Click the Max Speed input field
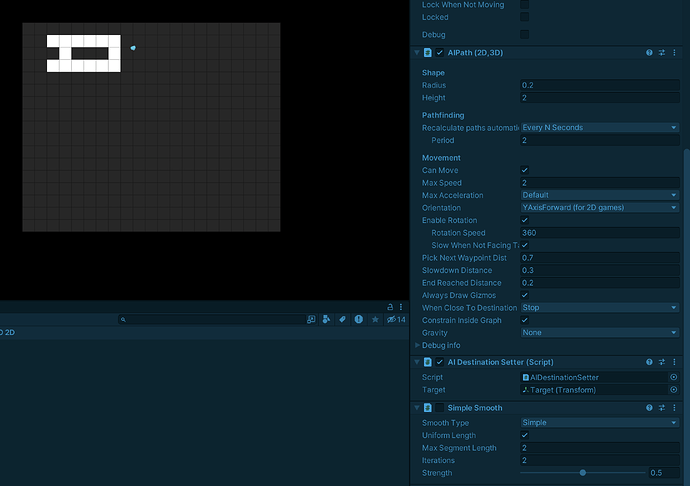Screen dimensions: 690x486 click(x=599, y=183)
